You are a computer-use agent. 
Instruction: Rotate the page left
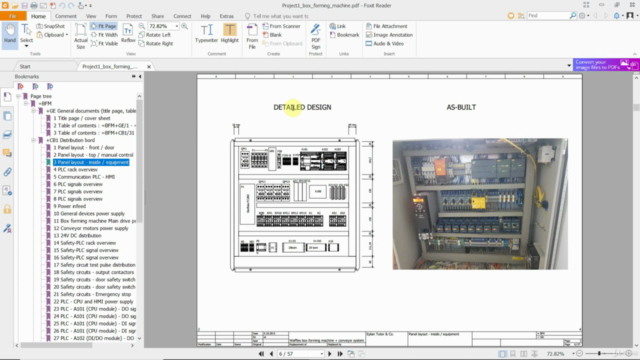coord(155,35)
